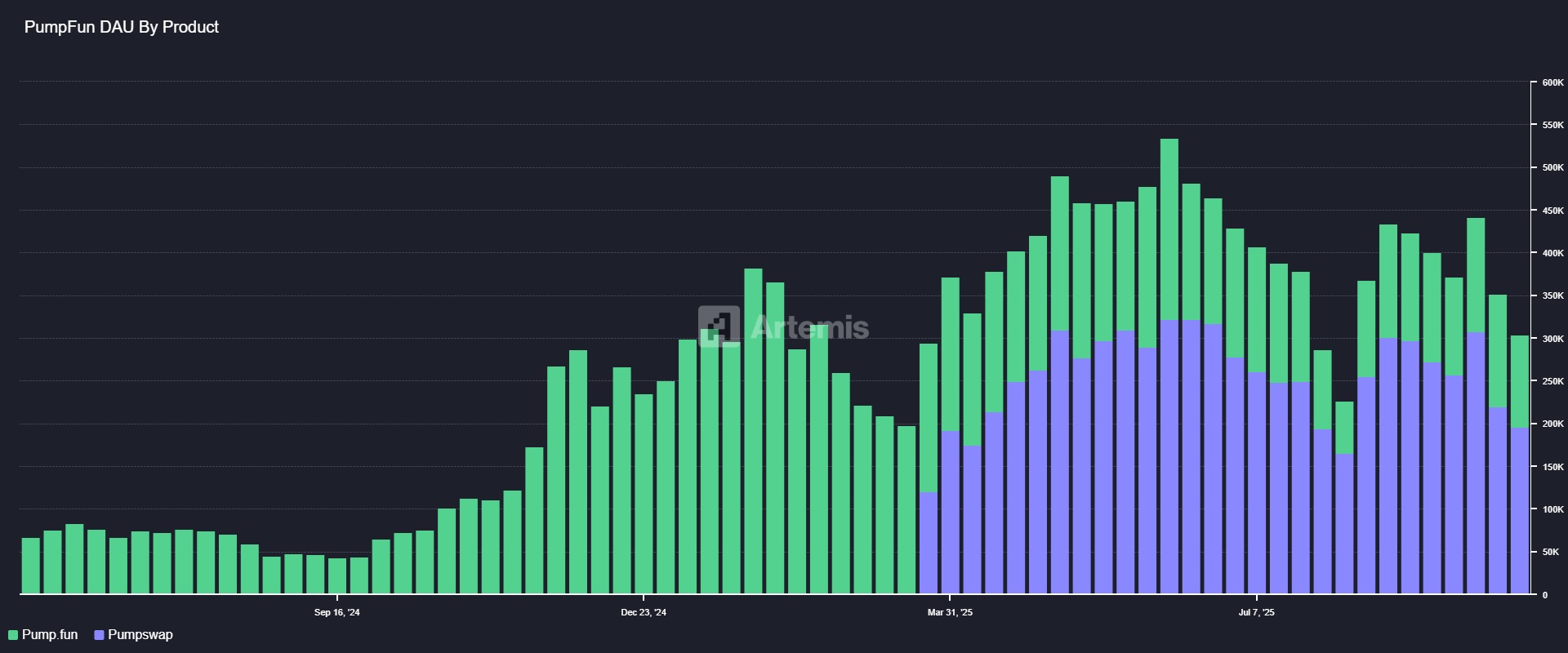
Task: Click the Dec 23, '24 axis label
Action: 644,612
